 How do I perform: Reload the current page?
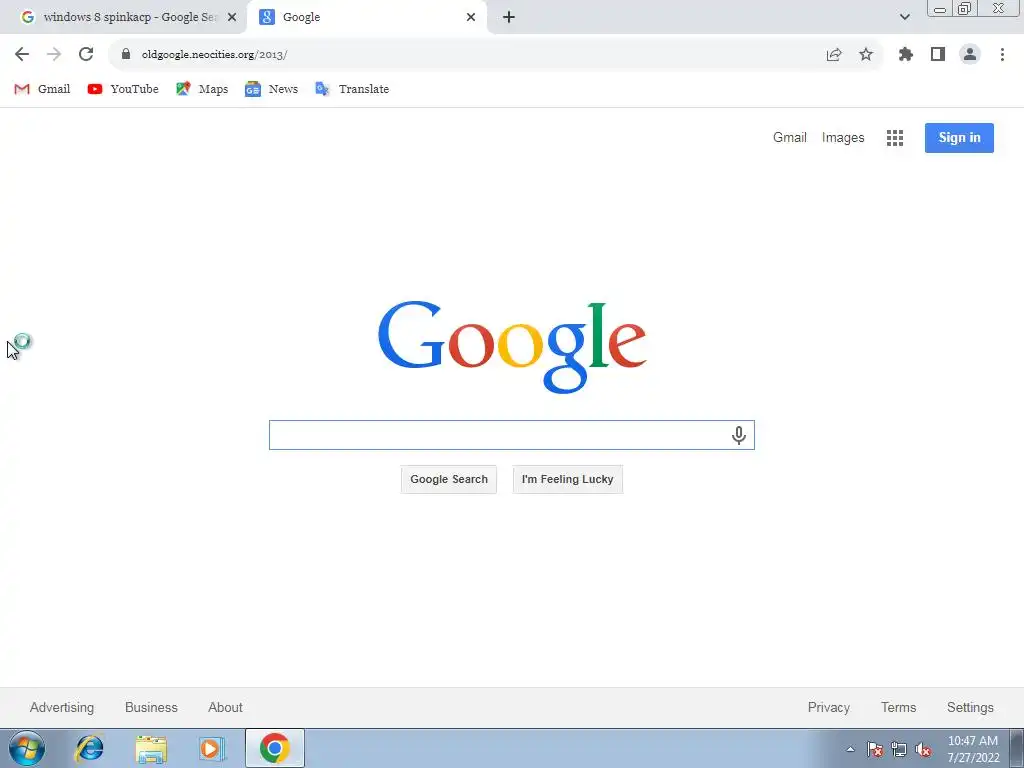point(86,54)
